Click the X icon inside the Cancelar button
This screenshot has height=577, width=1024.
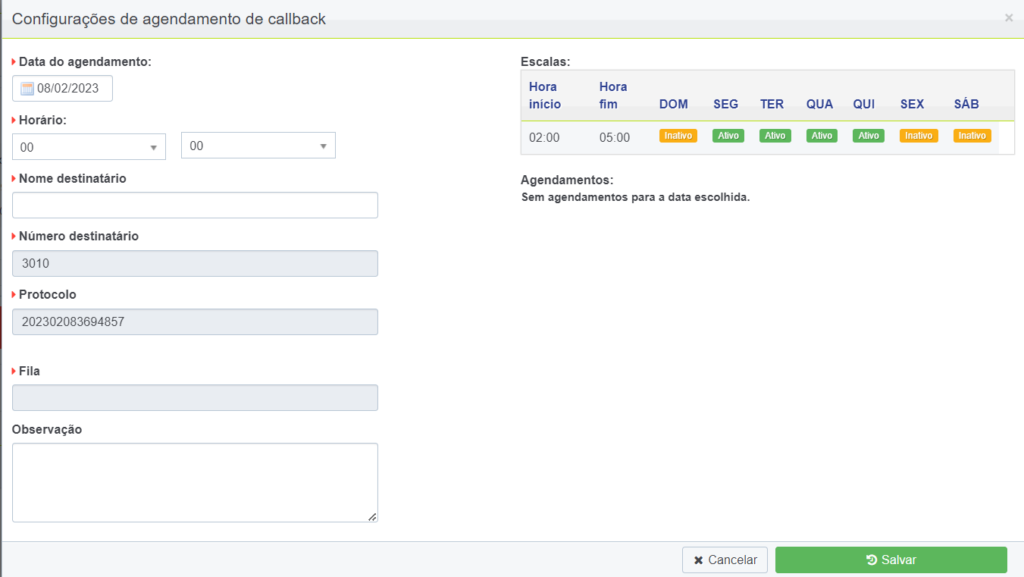698,559
